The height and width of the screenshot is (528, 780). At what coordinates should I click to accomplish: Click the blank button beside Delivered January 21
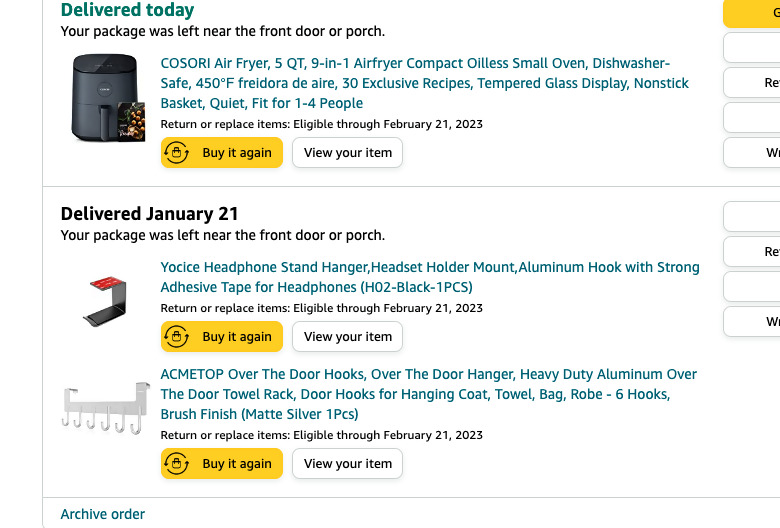(x=752, y=216)
